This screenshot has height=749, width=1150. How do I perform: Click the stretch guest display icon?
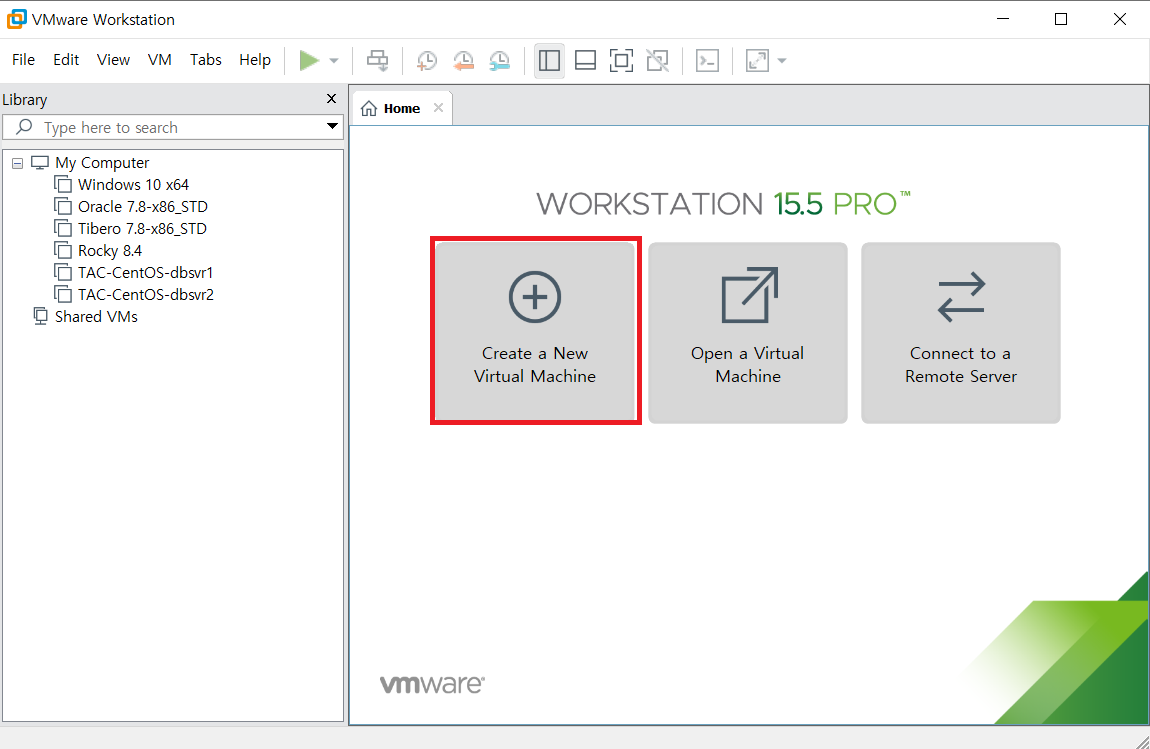coord(757,60)
